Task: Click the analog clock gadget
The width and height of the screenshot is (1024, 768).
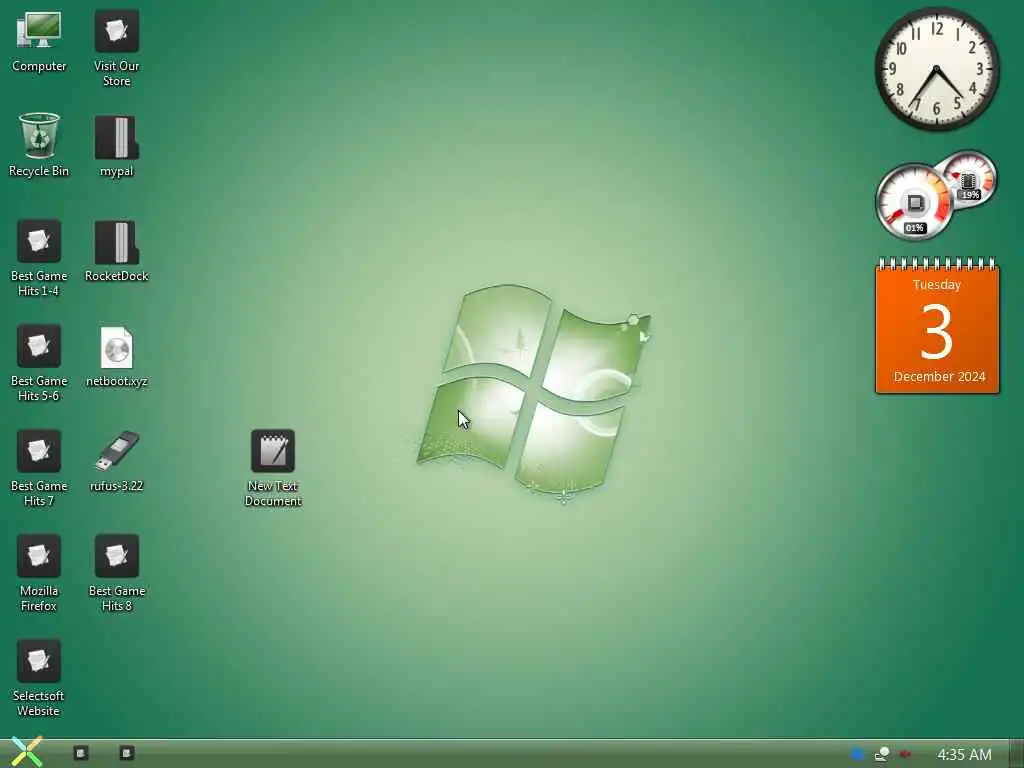Action: (x=936, y=69)
